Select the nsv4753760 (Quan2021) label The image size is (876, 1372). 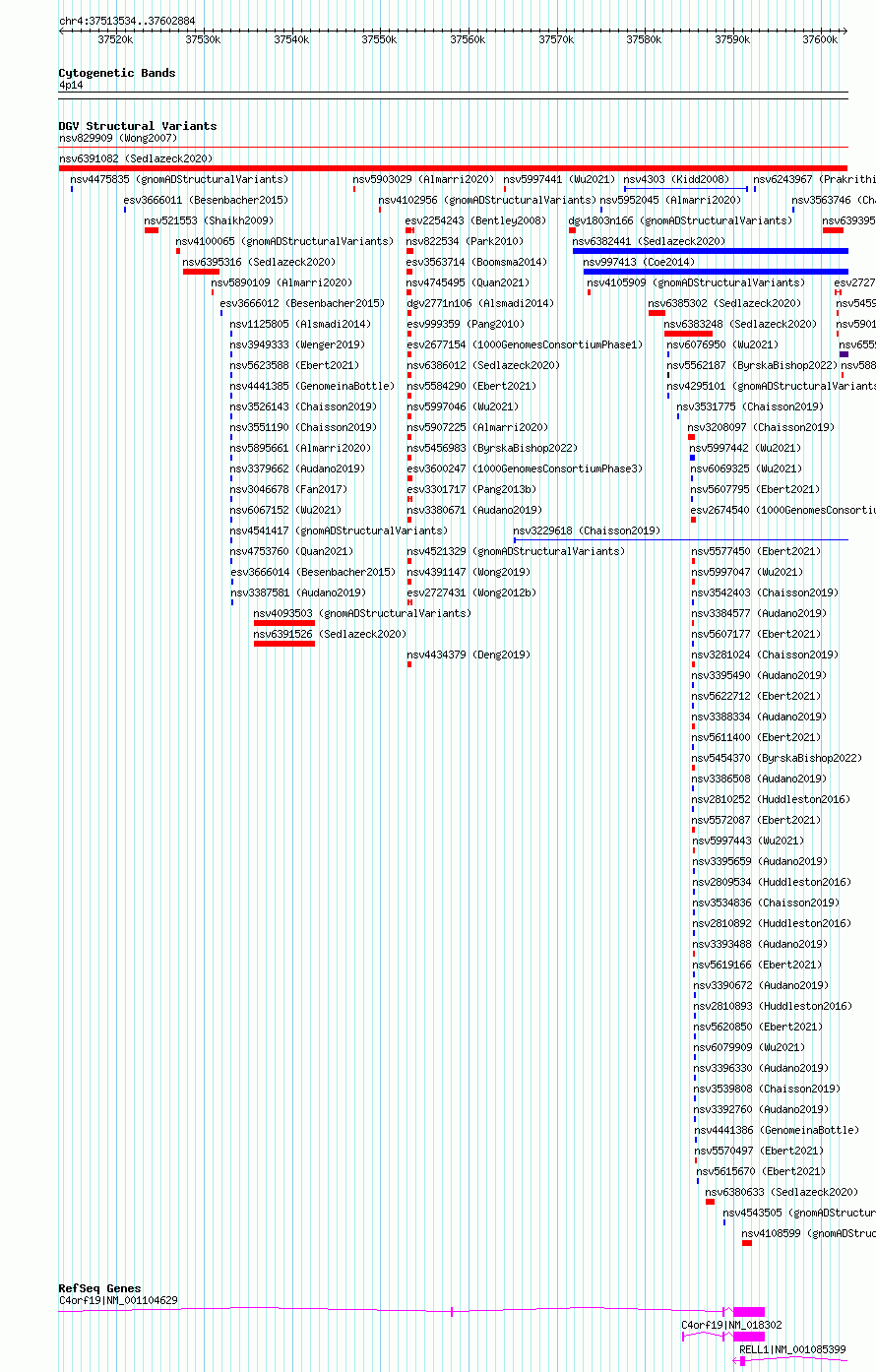point(291,551)
